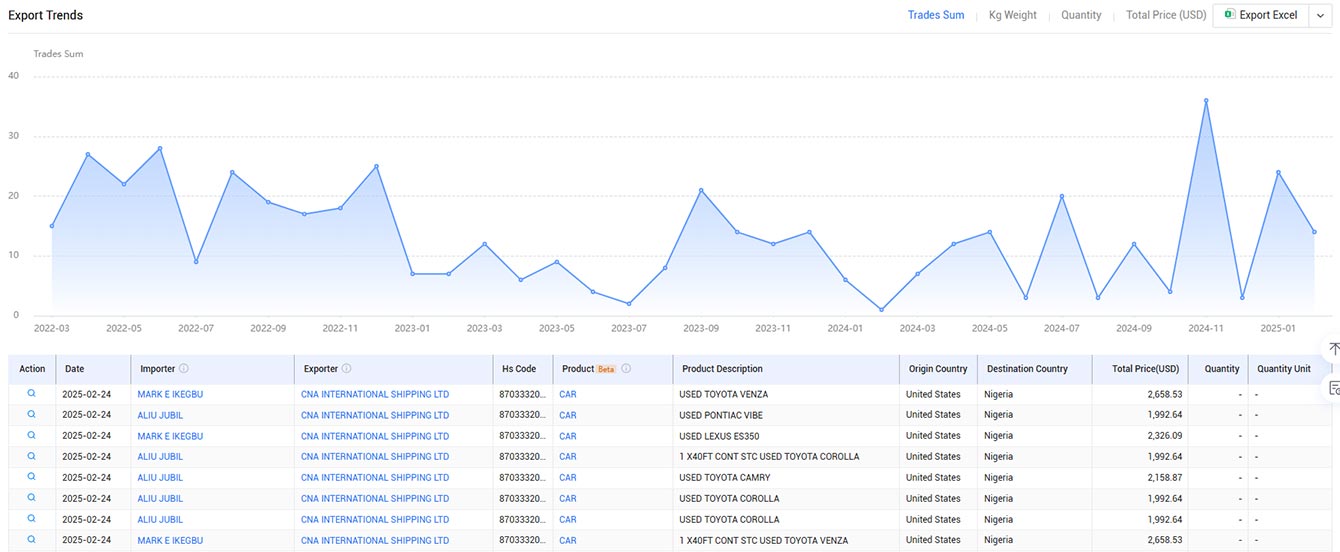Open MARK E IKEGBU in USED TOYOTA VENZA row

point(170,394)
